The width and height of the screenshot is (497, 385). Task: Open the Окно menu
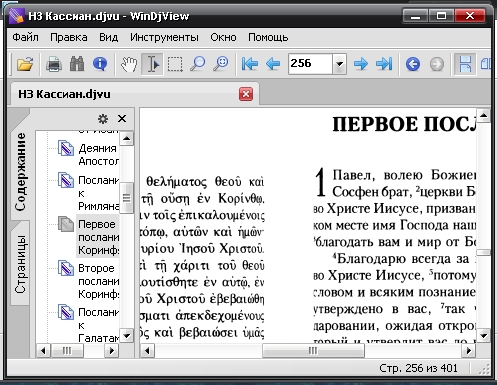[x=223, y=37]
